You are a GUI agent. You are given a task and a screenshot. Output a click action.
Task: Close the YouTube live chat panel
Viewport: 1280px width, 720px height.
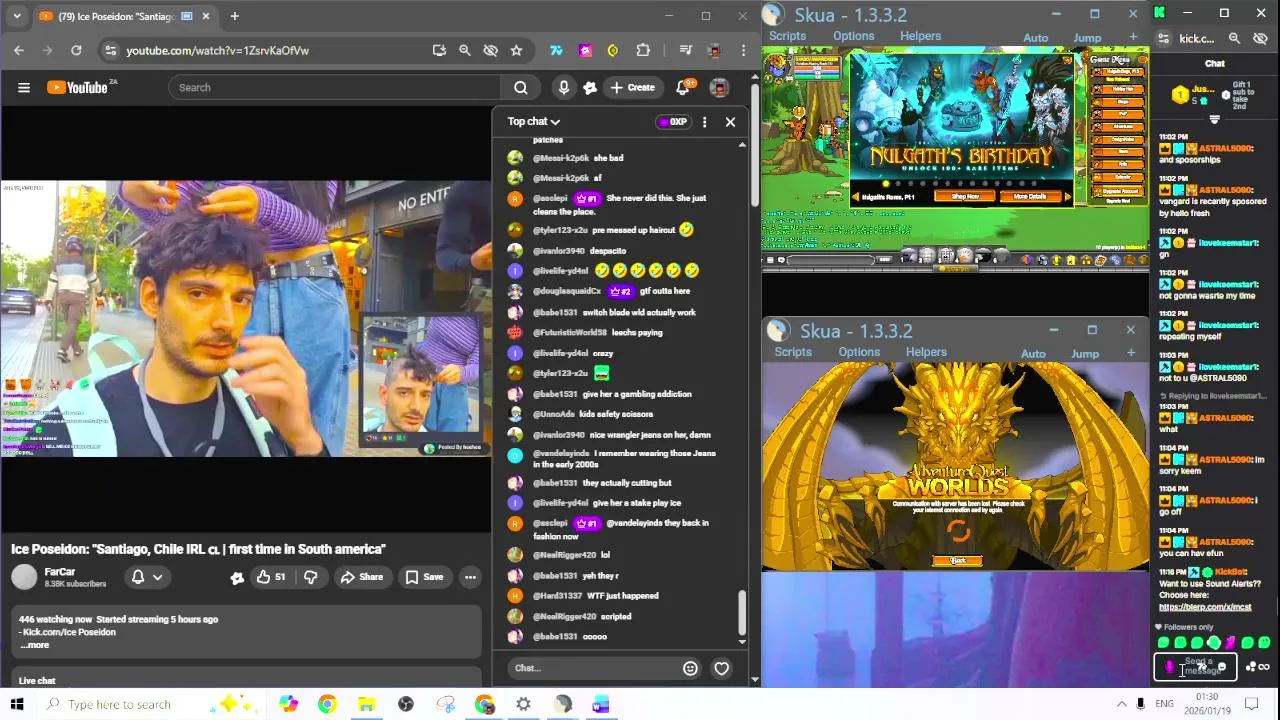730,122
